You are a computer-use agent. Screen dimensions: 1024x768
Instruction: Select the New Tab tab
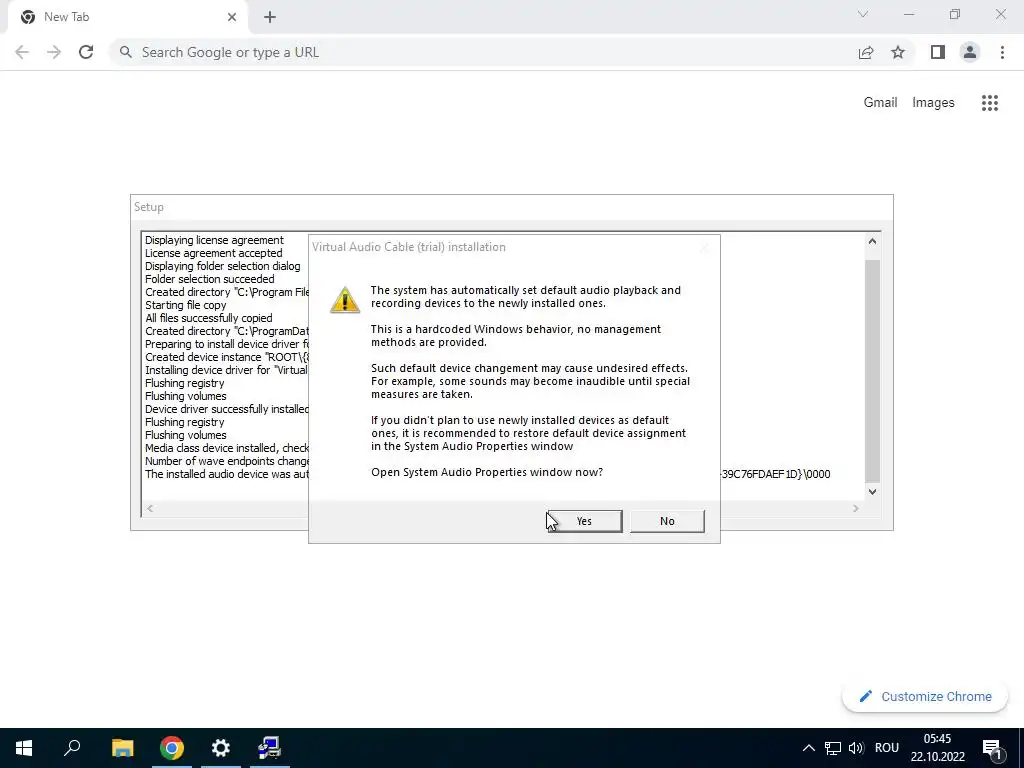127,17
